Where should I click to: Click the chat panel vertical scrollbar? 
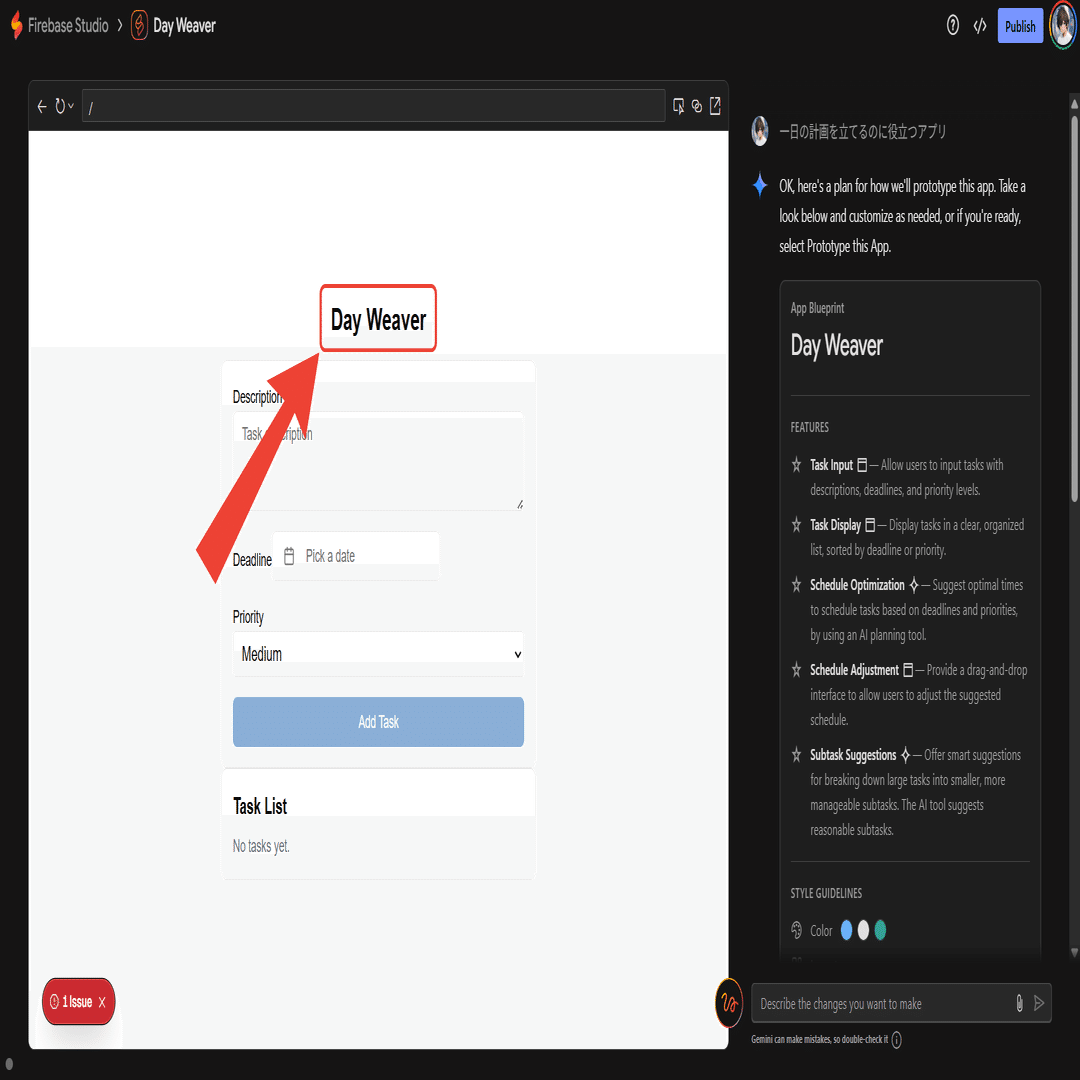[1074, 309]
